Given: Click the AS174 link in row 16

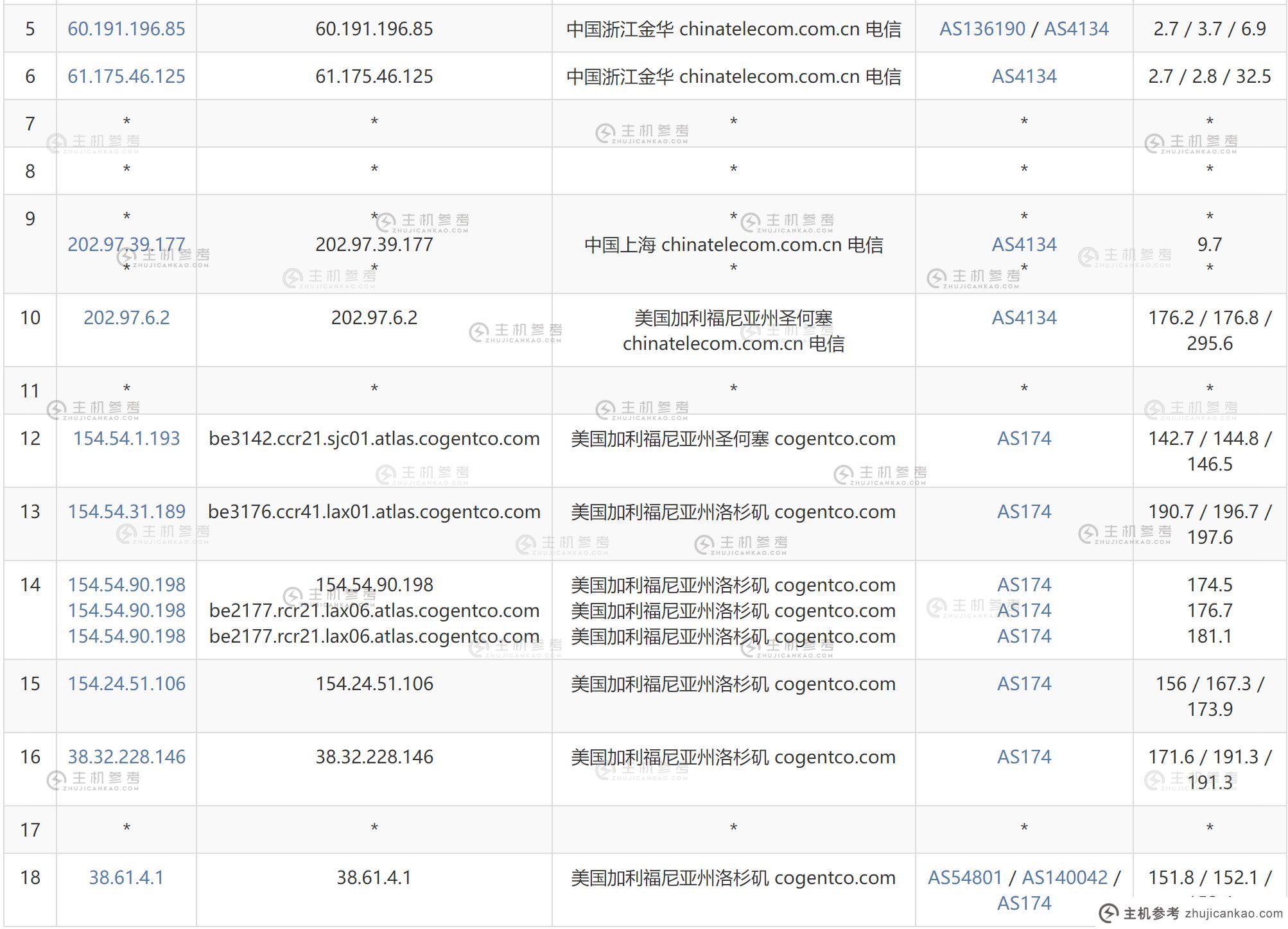Looking at the screenshot, I should pyautogui.click(x=1024, y=757).
